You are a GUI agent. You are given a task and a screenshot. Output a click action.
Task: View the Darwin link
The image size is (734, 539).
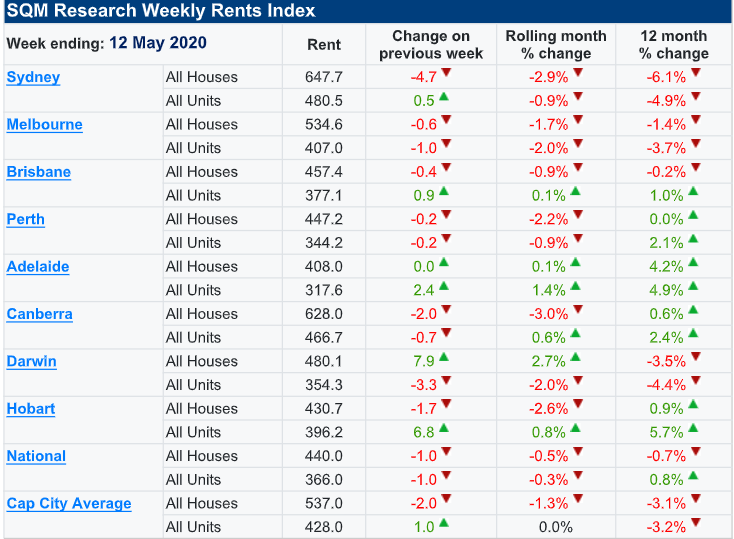(x=31, y=361)
